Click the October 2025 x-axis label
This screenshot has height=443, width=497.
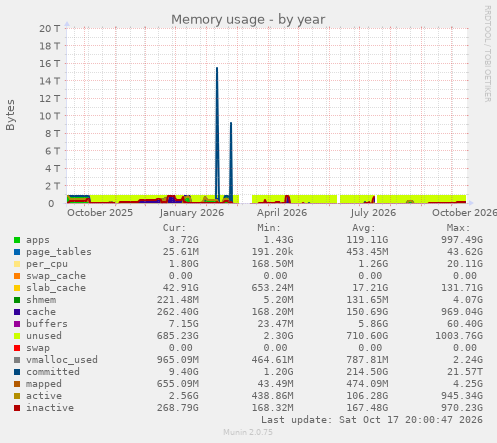click(x=100, y=213)
